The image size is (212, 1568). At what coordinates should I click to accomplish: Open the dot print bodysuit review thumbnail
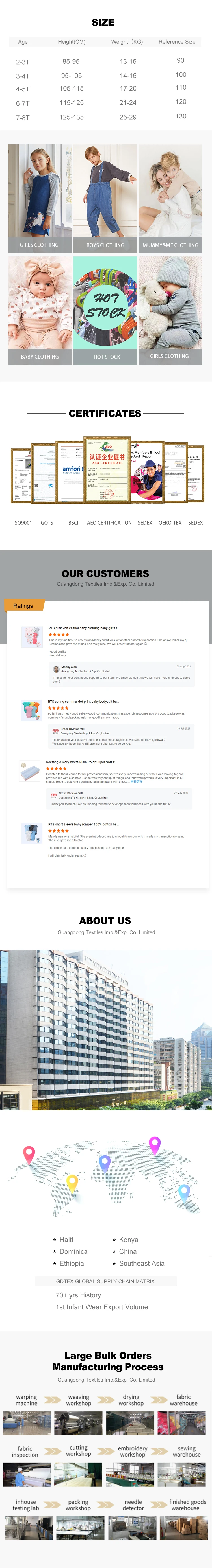(31, 710)
